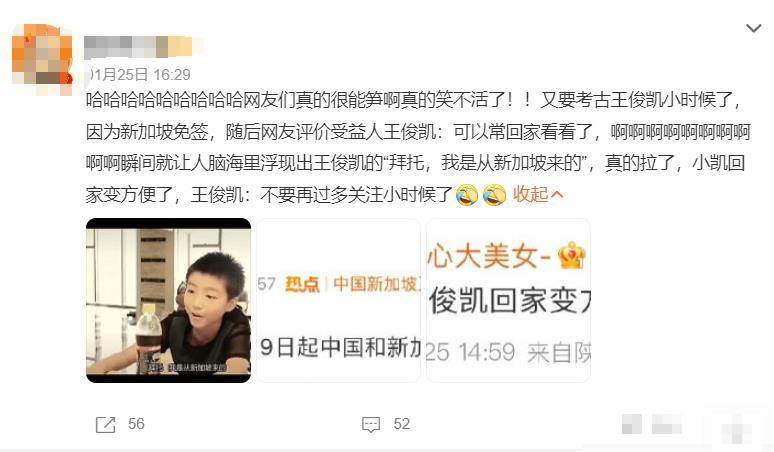Click the second laughing-crying emoji

click(495, 195)
